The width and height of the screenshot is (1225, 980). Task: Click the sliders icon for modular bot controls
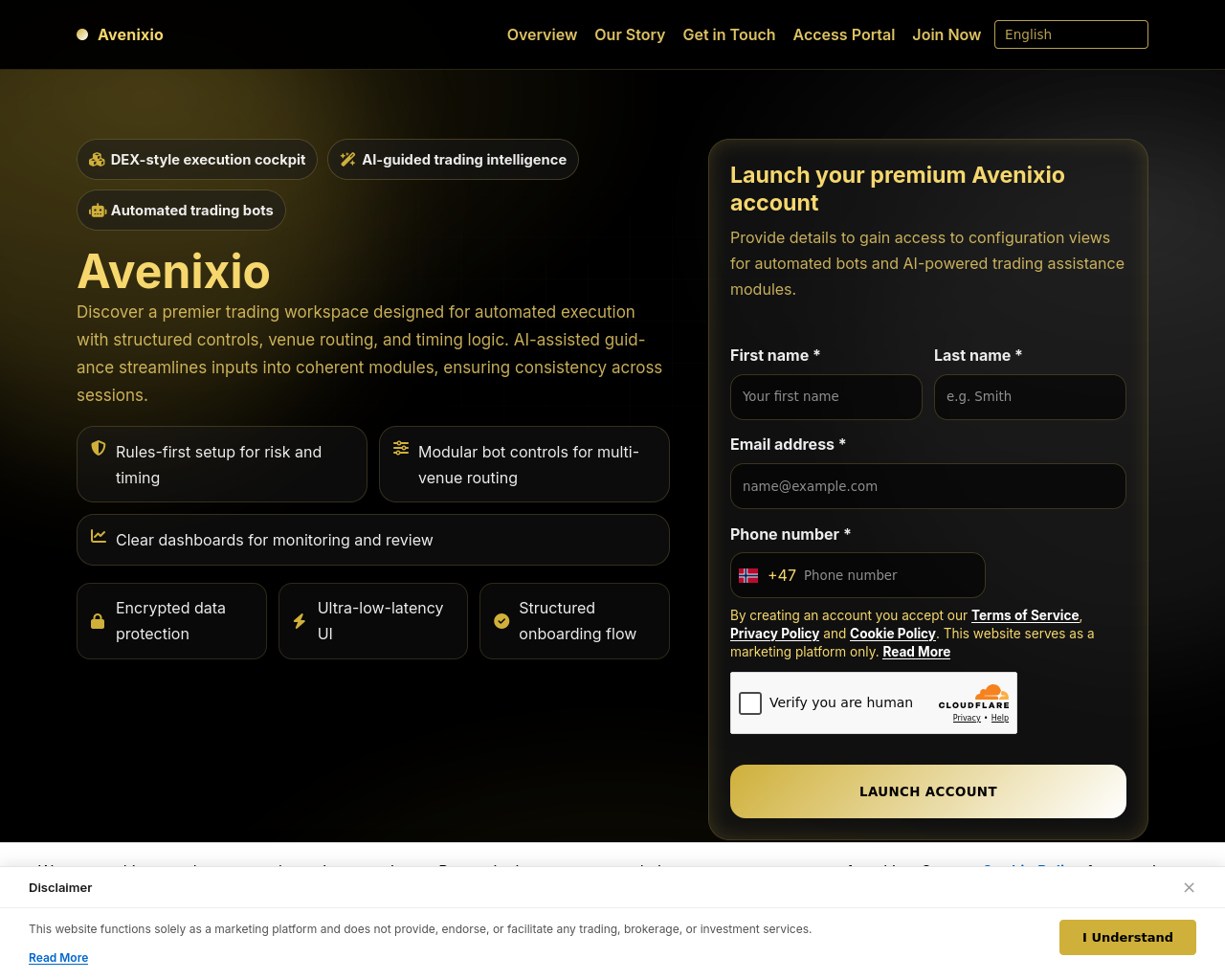(401, 448)
